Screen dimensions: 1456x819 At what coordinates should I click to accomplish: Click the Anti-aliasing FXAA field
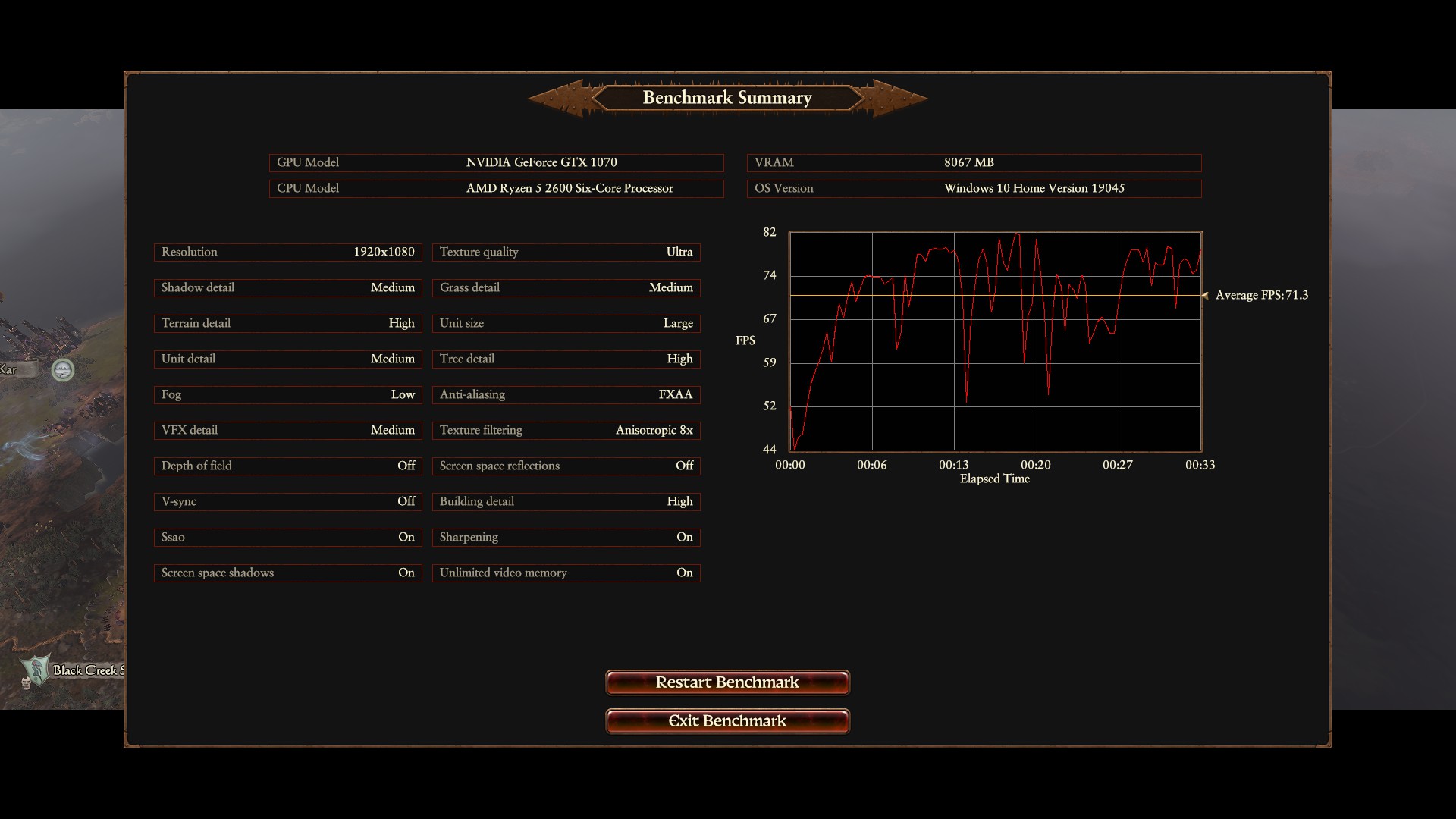566,394
